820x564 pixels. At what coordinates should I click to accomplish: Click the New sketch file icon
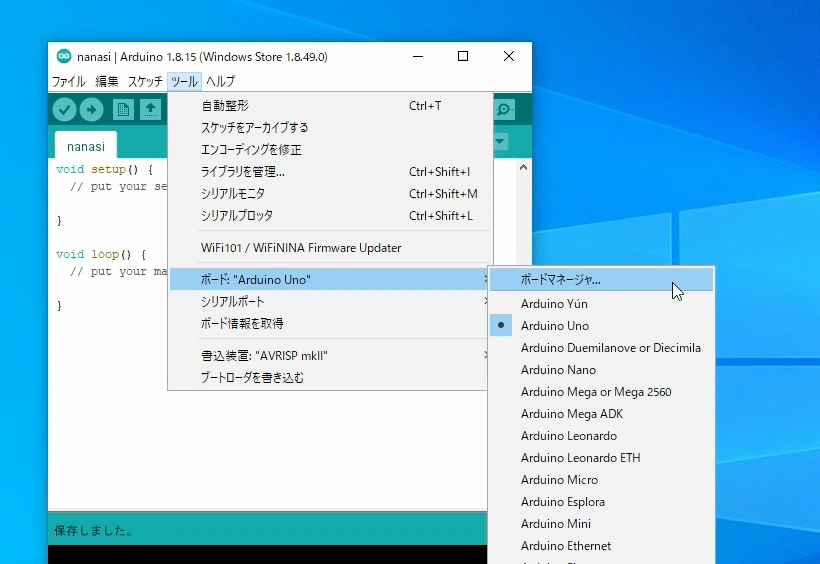[123, 110]
